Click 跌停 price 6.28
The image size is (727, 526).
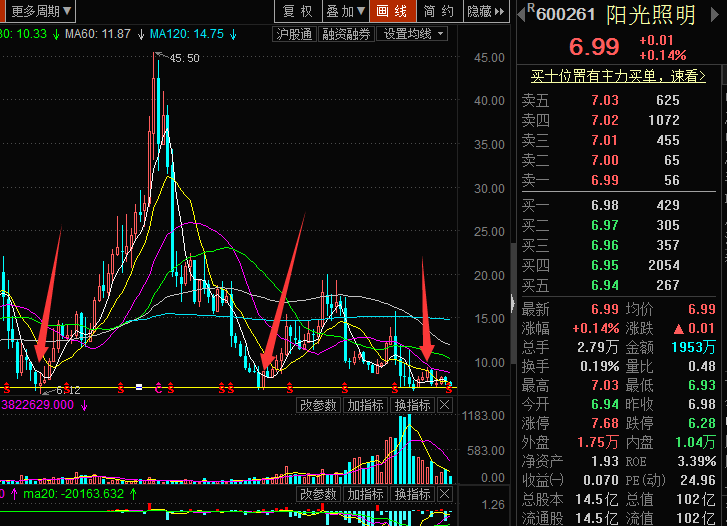[702, 423]
